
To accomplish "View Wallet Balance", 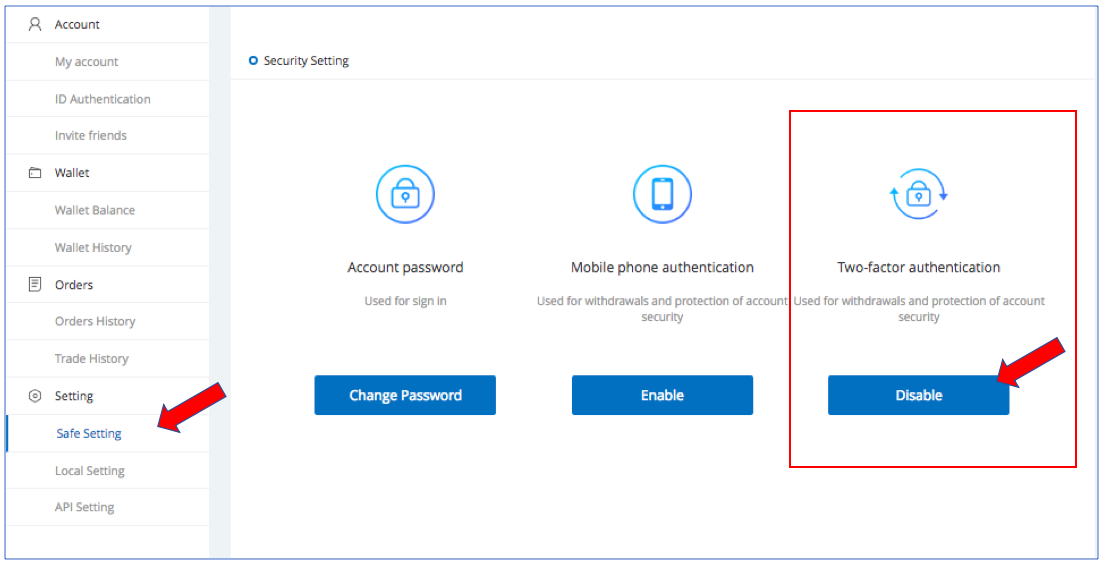I will 94,210.
